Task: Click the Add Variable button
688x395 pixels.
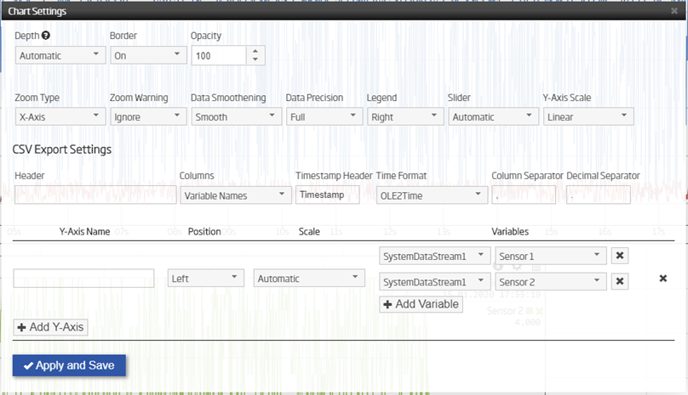Action: pyautogui.click(x=421, y=304)
